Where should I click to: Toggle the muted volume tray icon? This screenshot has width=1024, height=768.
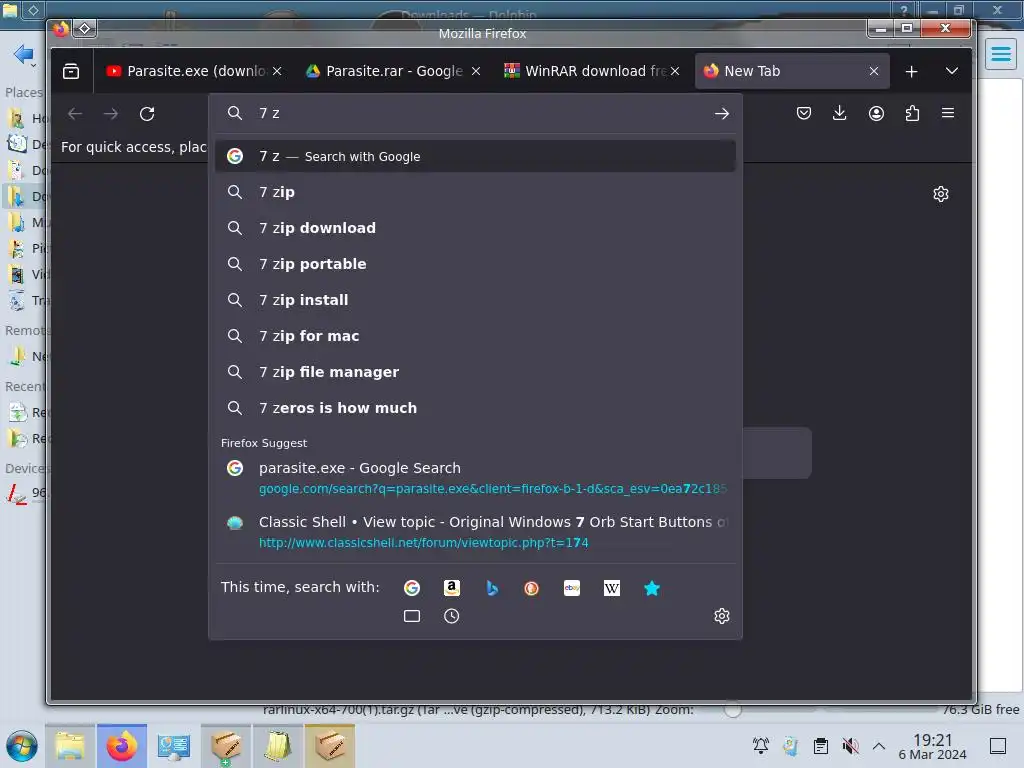850,746
